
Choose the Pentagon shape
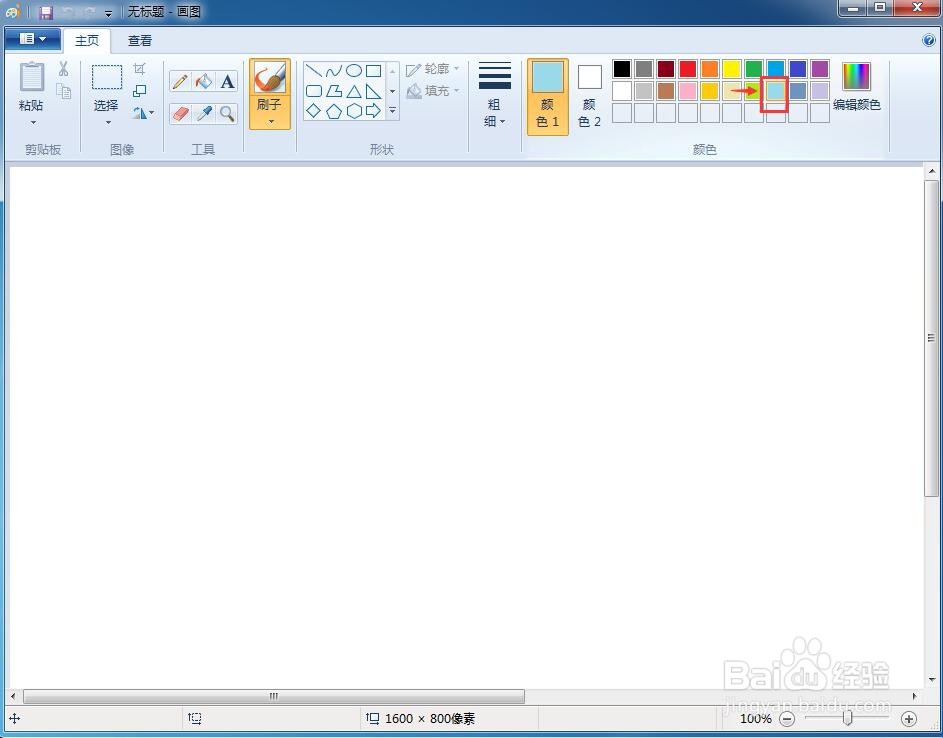click(x=334, y=111)
